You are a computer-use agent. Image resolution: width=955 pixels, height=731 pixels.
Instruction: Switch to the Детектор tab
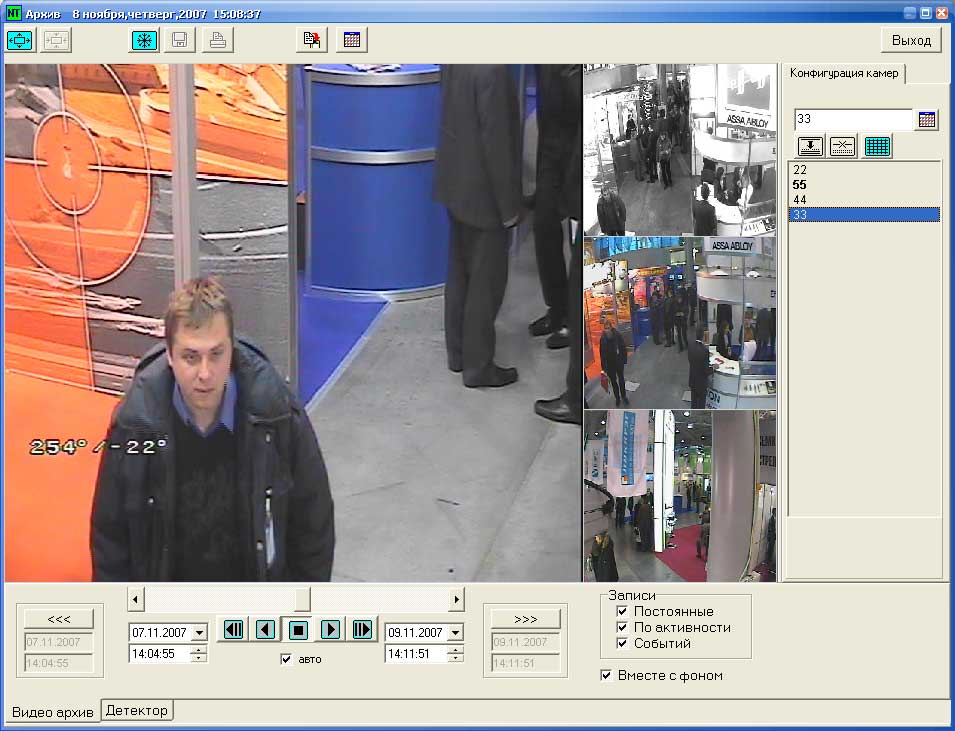point(138,710)
